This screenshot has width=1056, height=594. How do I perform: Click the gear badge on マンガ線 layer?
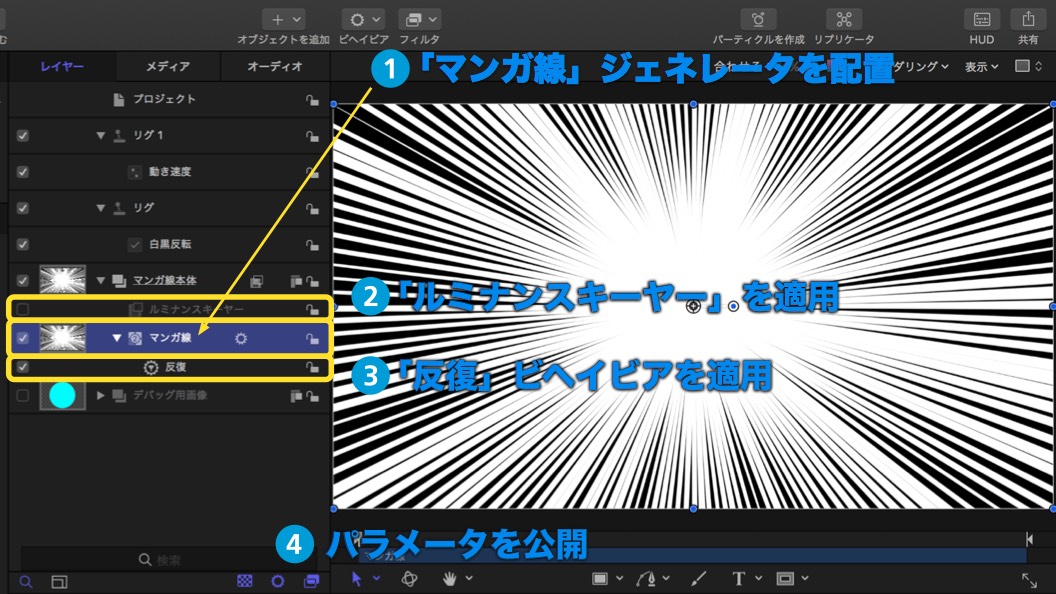click(x=240, y=338)
